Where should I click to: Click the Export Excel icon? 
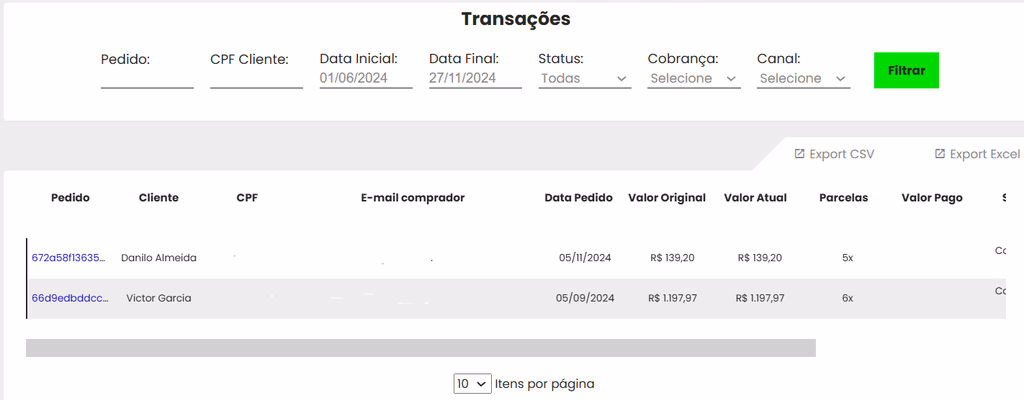[x=940, y=154]
